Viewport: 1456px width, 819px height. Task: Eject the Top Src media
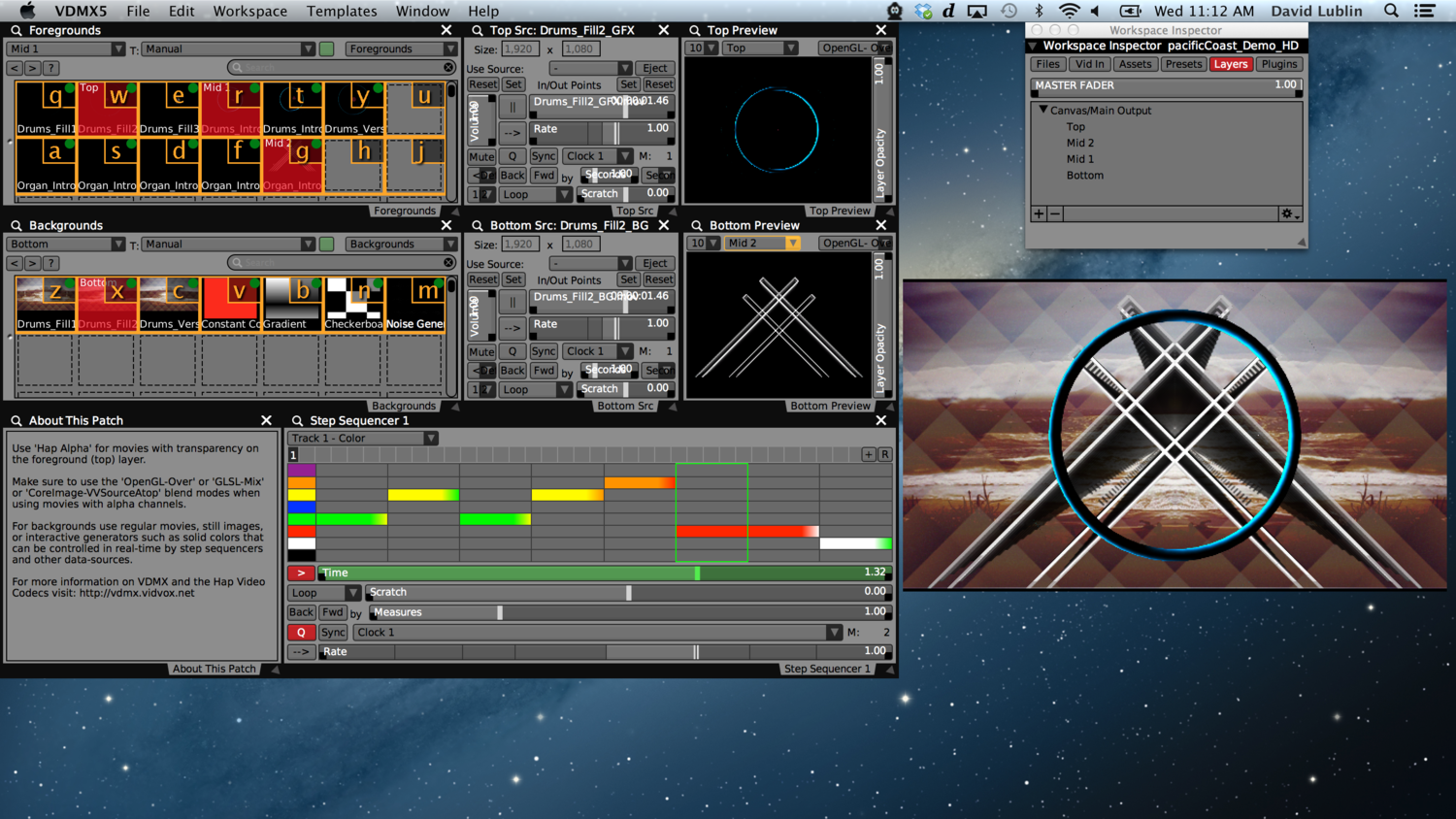(655, 69)
